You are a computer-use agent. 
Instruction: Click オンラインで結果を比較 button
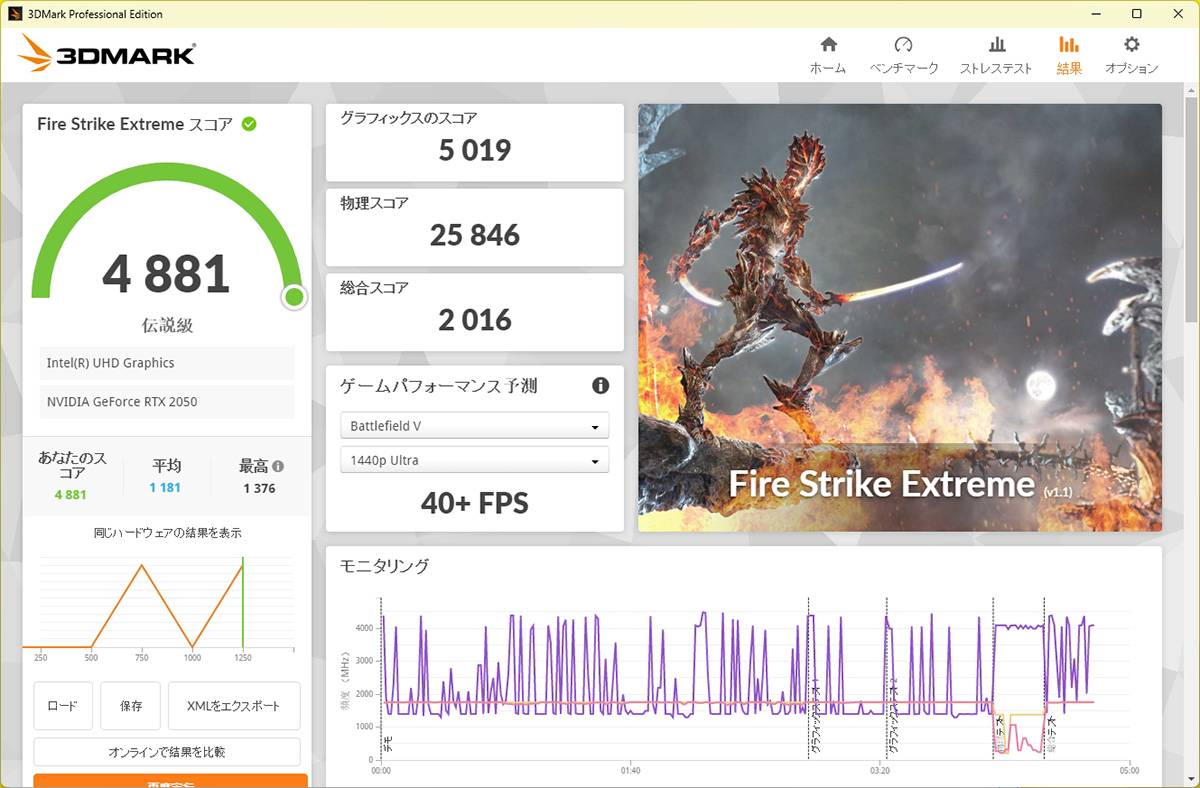[x=166, y=752]
